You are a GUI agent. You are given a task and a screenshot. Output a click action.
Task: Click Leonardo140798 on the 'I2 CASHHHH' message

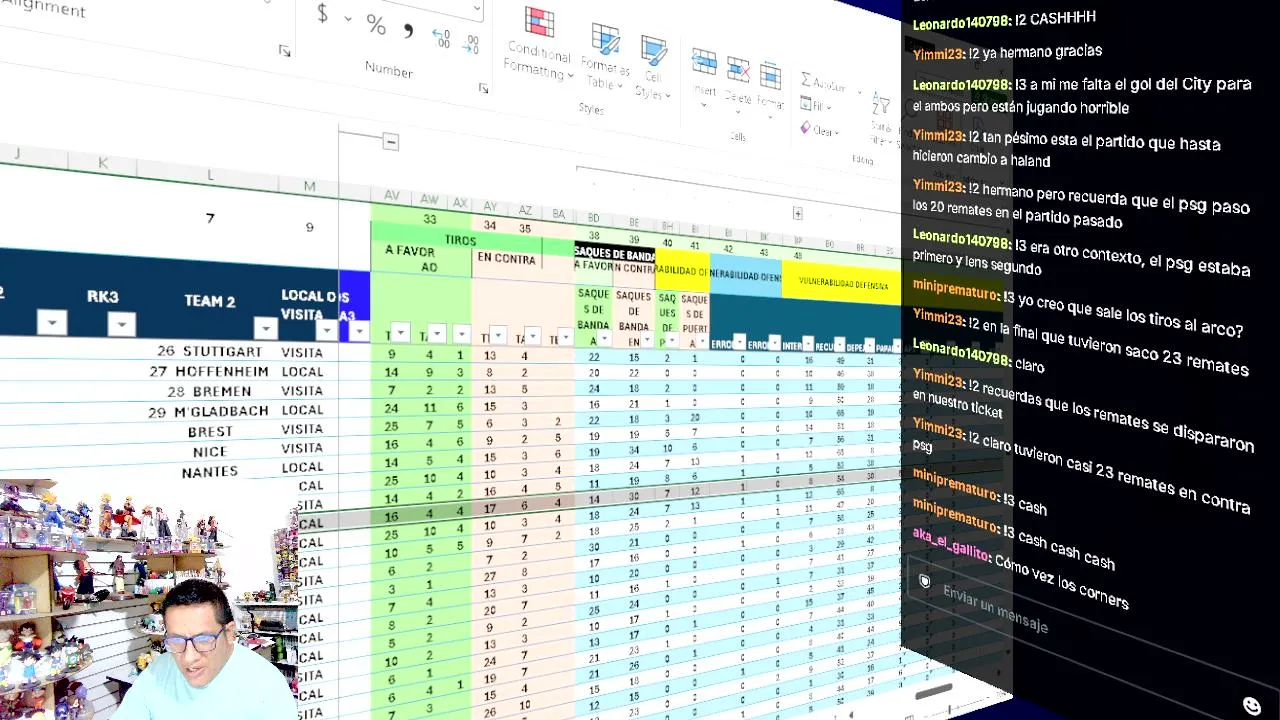pyautogui.click(x=961, y=21)
